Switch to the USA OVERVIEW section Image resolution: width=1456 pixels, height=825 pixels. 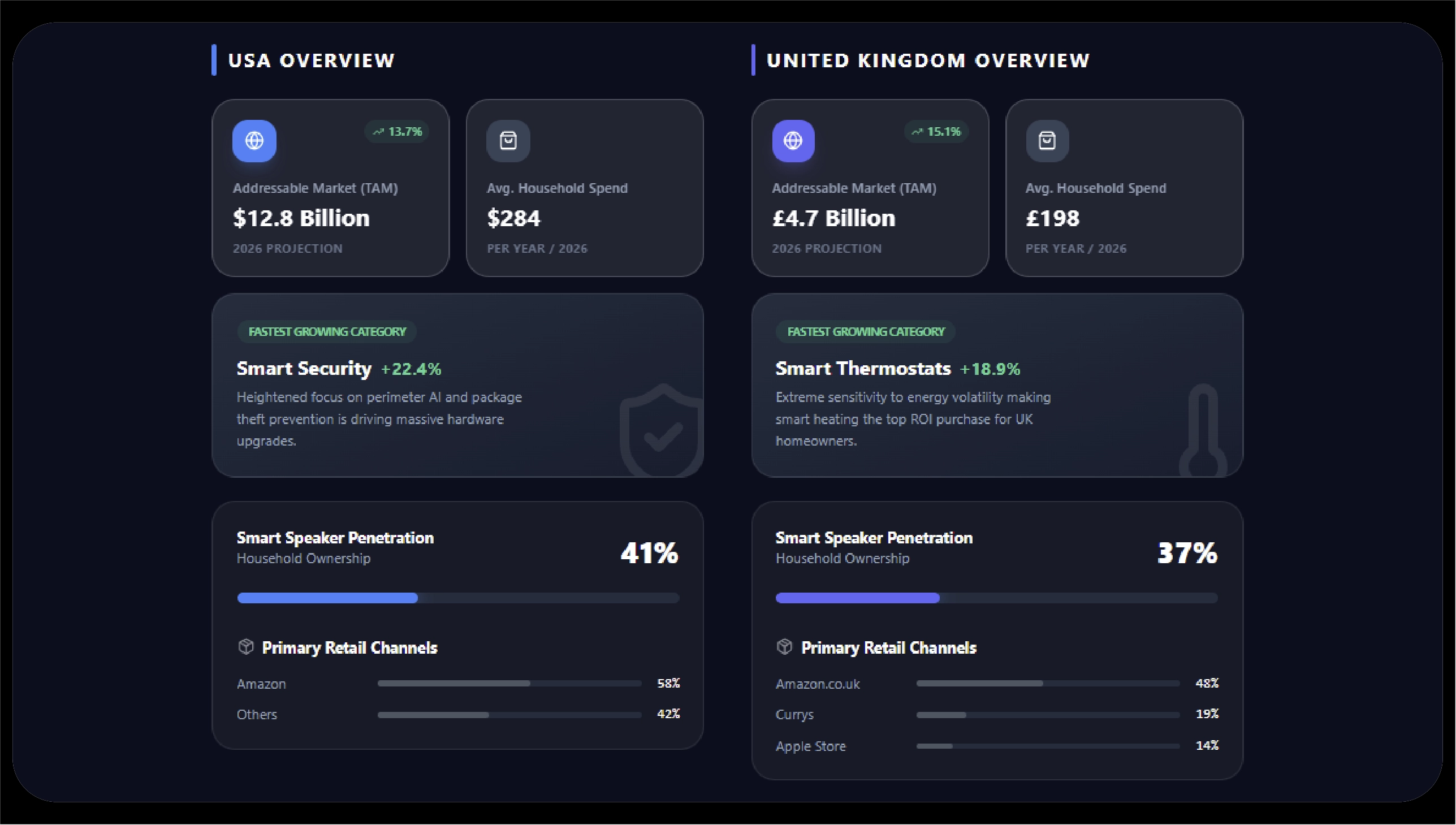[312, 61]
